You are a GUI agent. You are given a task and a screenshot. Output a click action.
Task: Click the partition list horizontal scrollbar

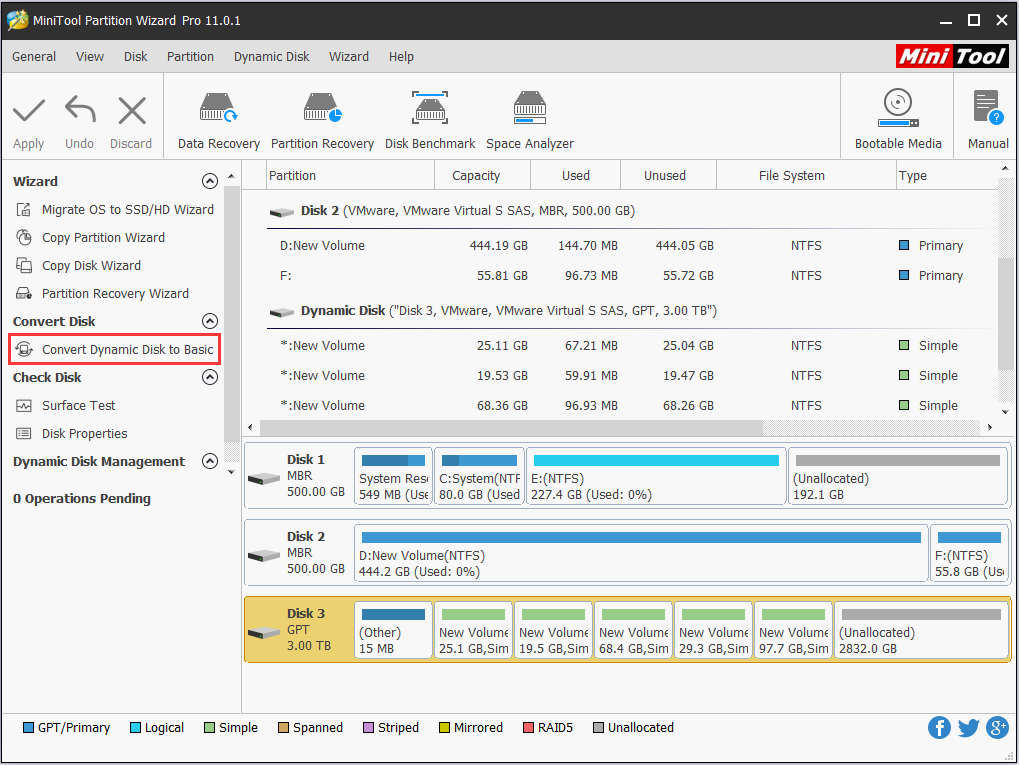(511, 428)
